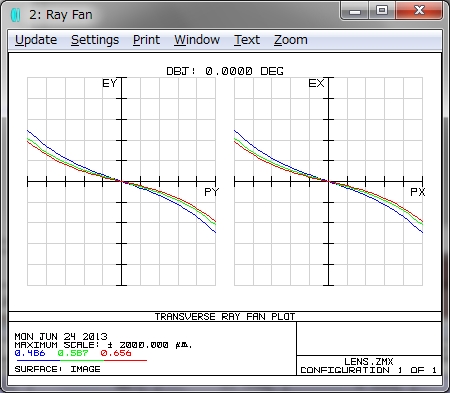Viewport: 450px width, 393px height.
Task: Click the Ray Fan window icon
Action: point(16,15)
